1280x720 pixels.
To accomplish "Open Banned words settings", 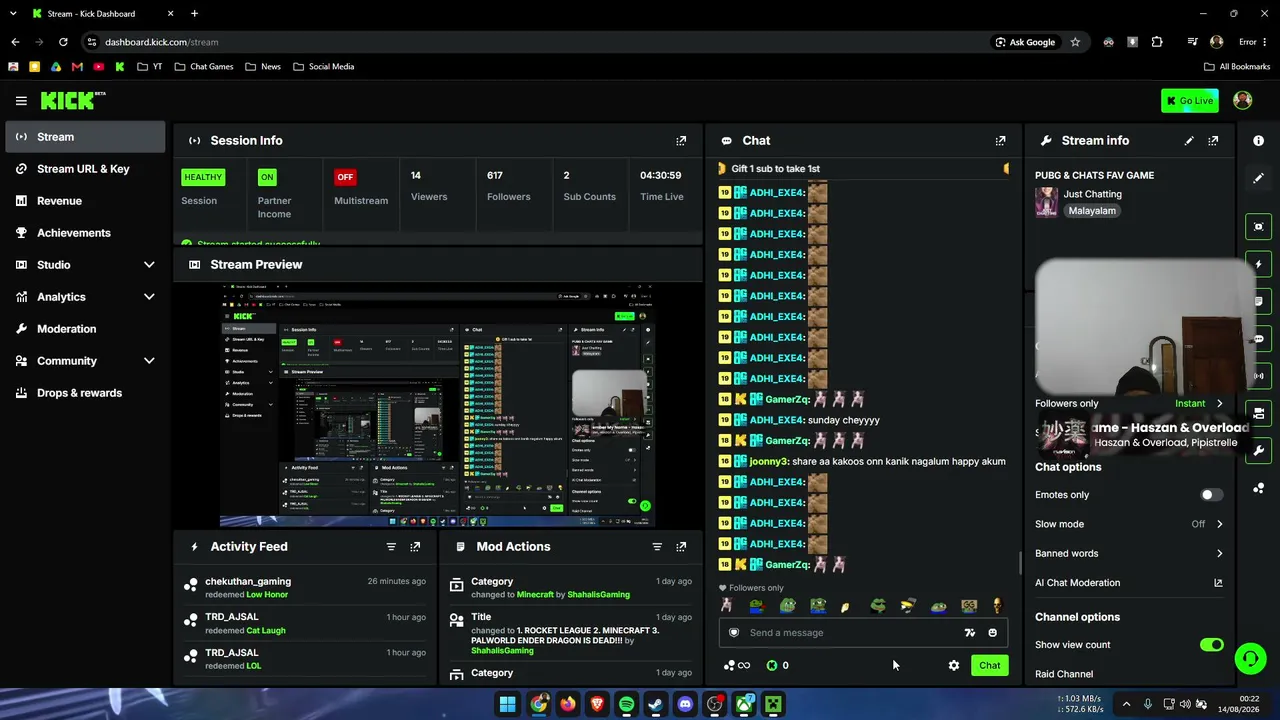I will point(1129,553).
